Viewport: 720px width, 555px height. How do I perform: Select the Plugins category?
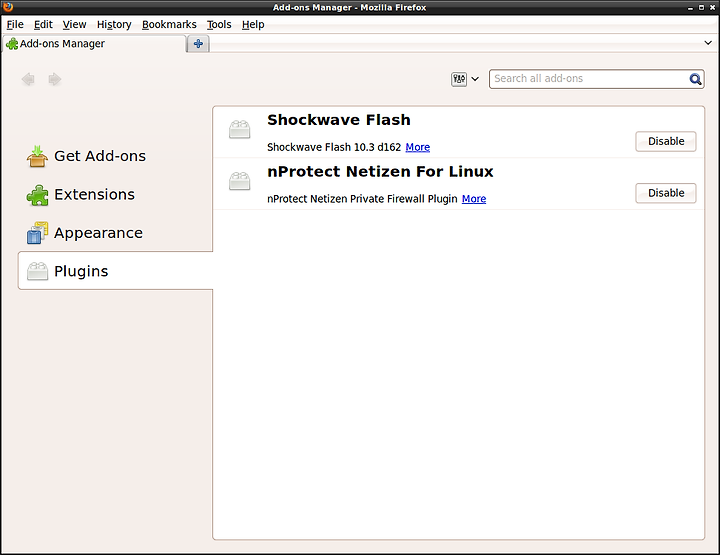click(115, 271)
